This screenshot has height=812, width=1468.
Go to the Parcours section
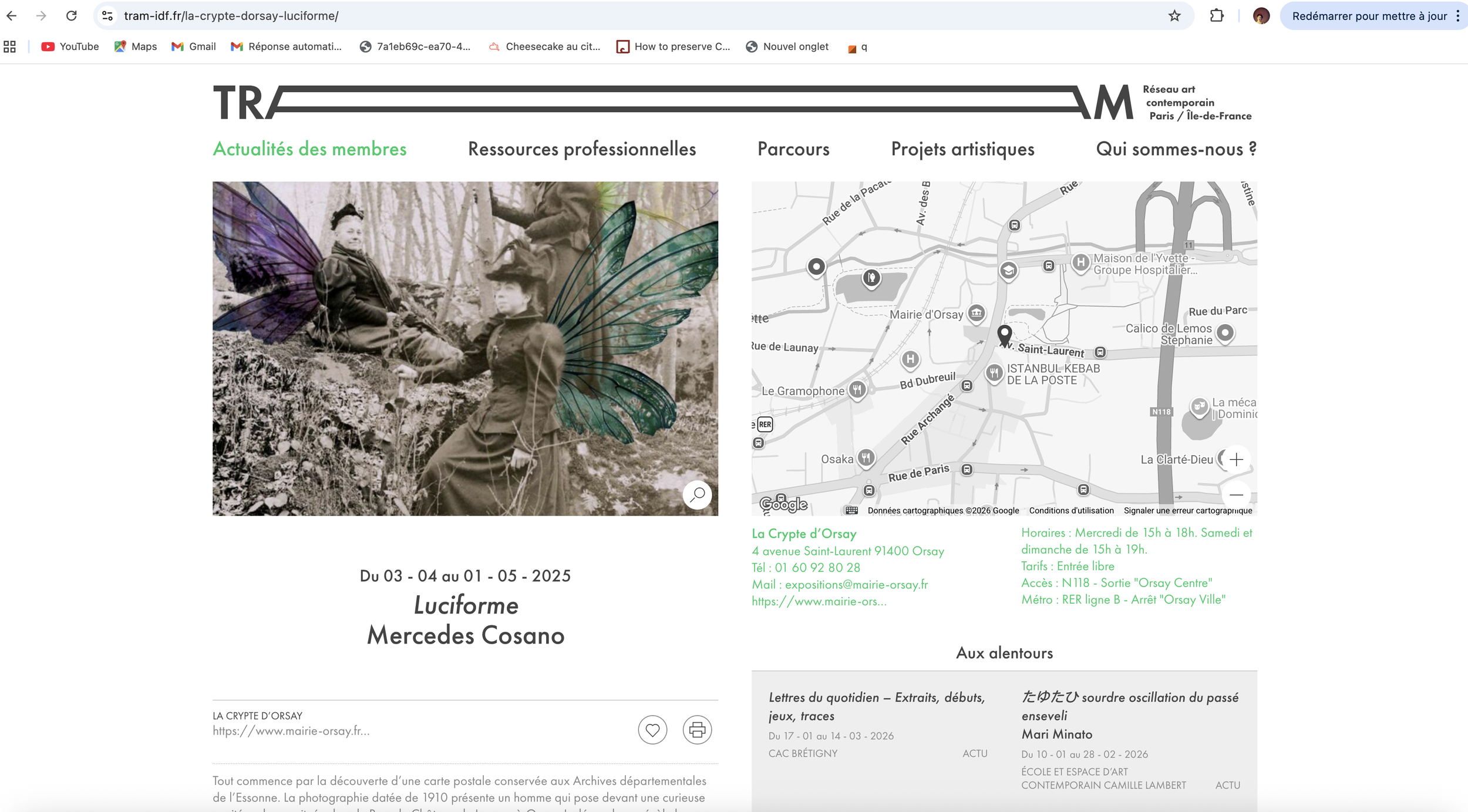[793, 149]
